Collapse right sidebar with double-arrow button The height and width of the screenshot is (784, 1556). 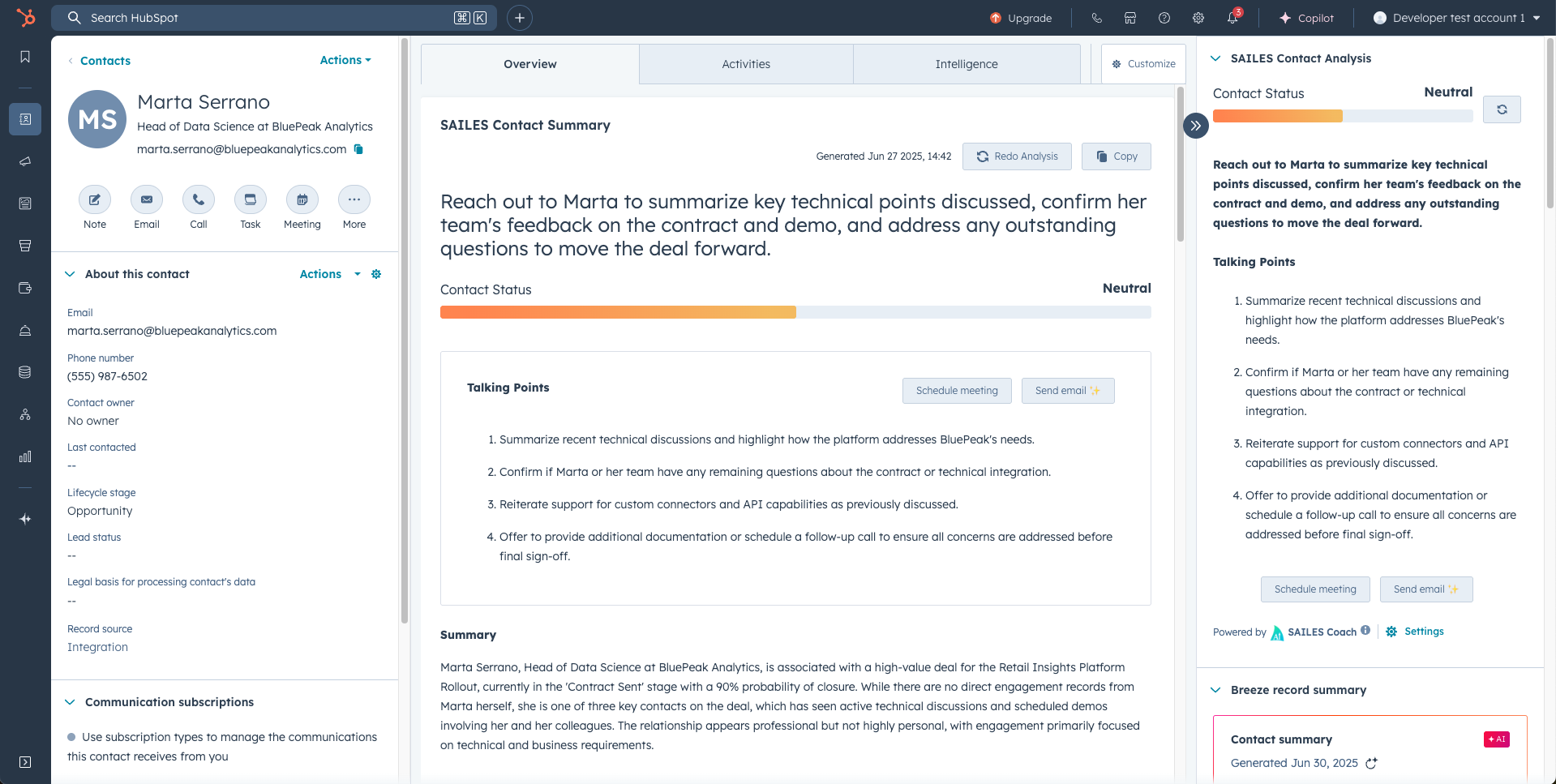[x=1196, y=126]
